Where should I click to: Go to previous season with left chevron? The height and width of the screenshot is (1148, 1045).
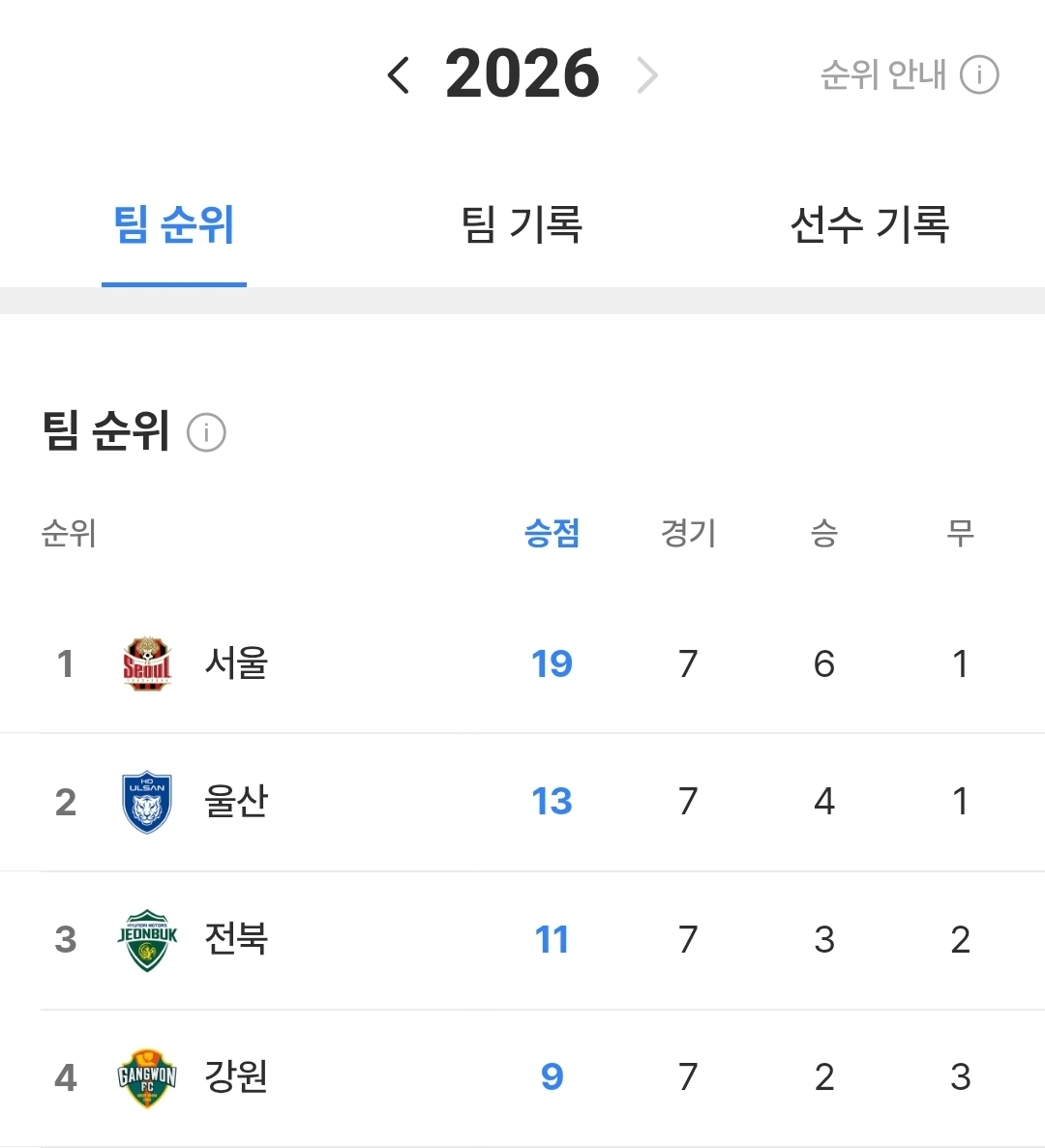[399, 74]
